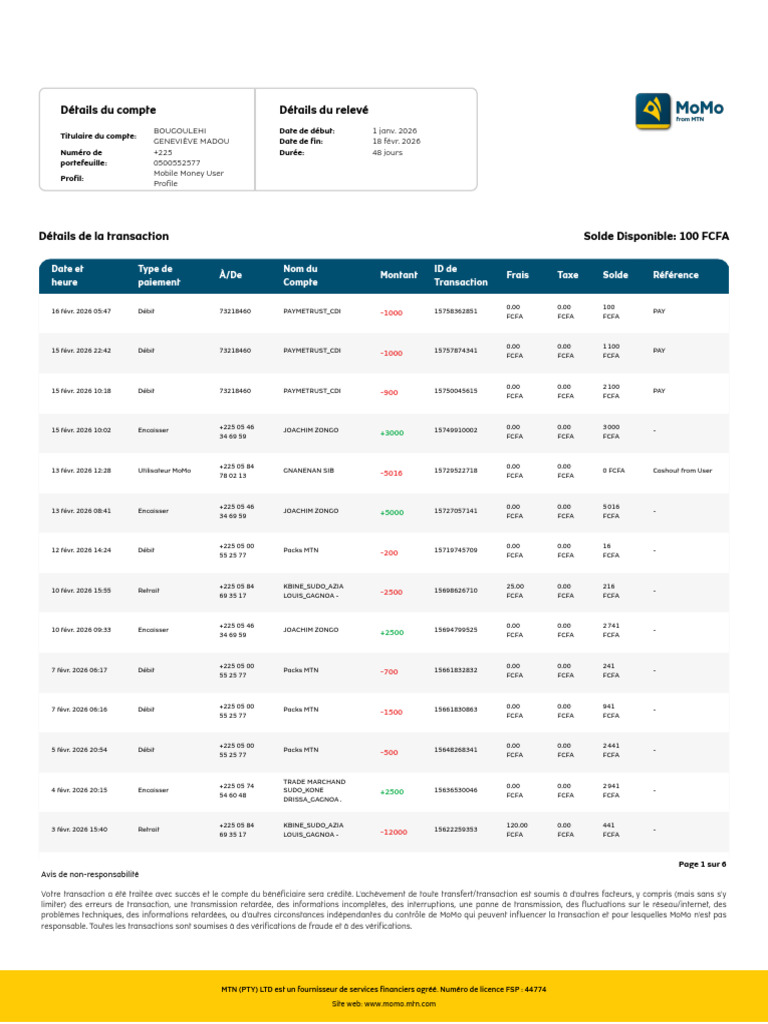This screenshot has height=1024, width=768.
Task: Click the Solde Disponible: 100 FCFA text
Action: (x=656, y=236)
